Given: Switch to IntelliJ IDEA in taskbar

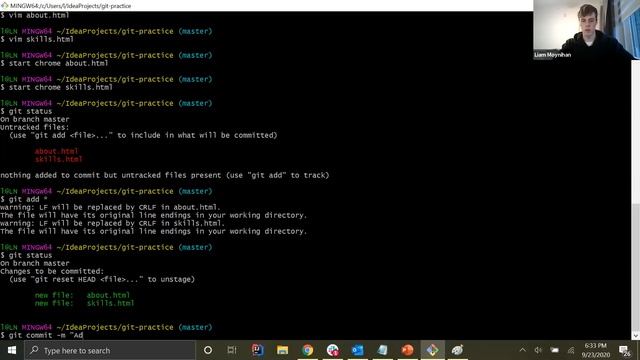Looking at the screenshot, I should [258, 350].
